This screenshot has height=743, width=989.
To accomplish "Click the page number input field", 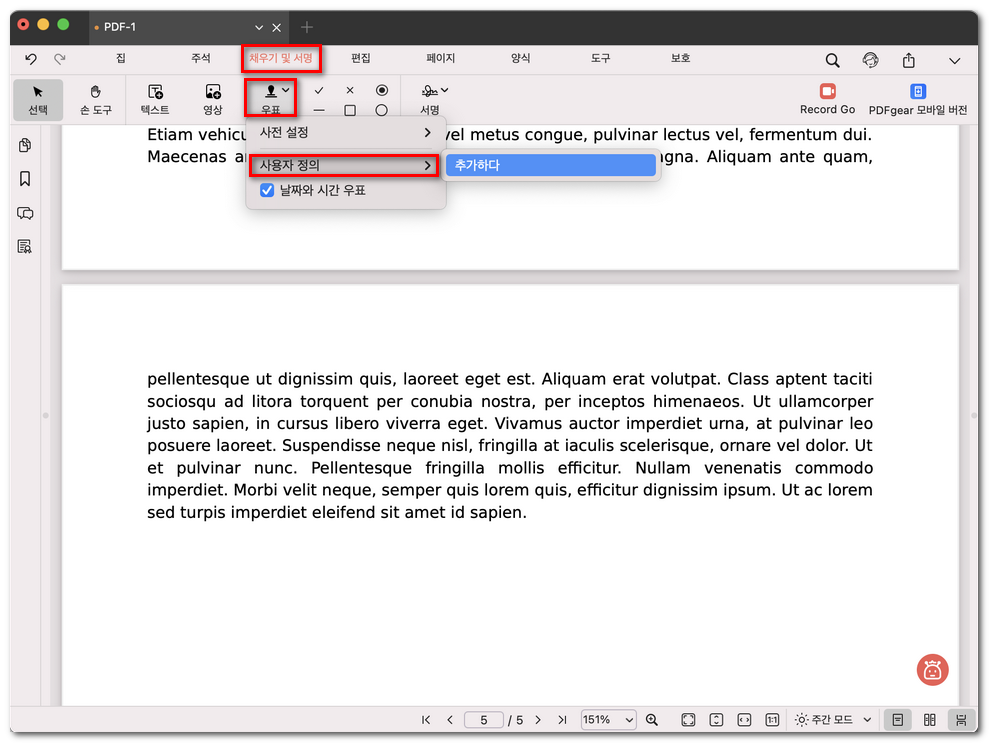I will pyautogui.click(x=484, y=720).
